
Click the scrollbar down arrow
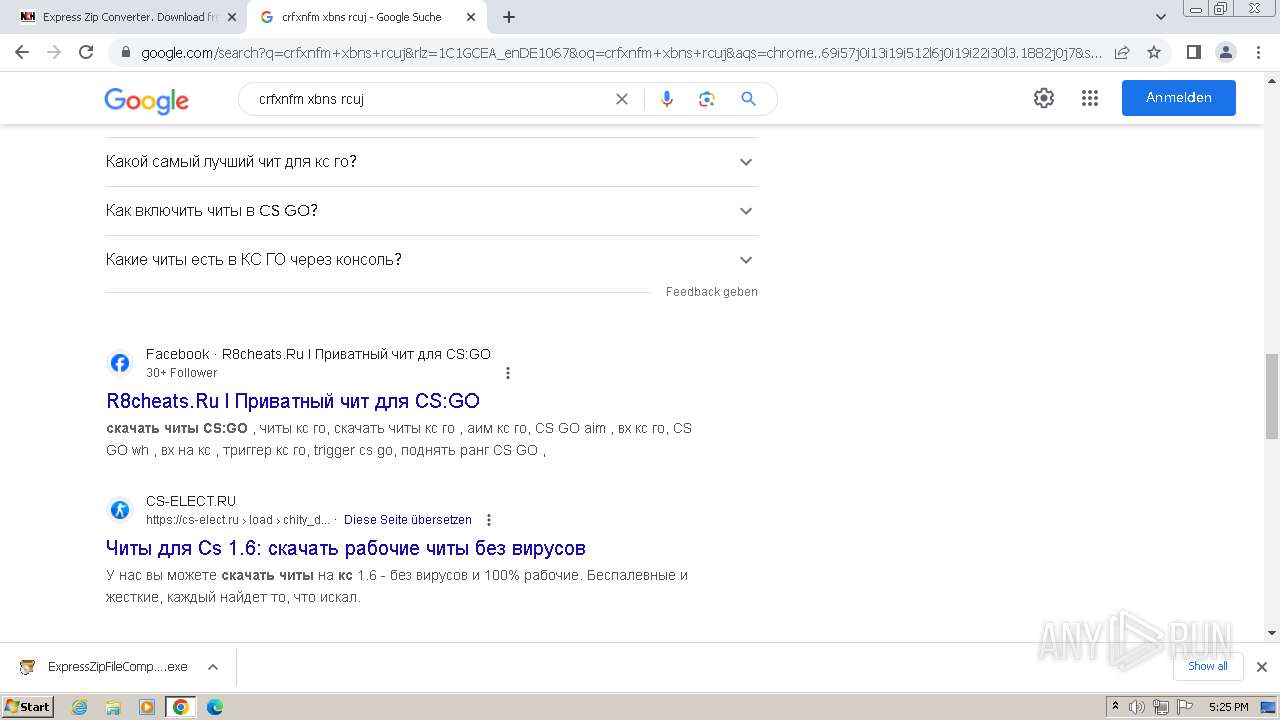[1272, 632]
